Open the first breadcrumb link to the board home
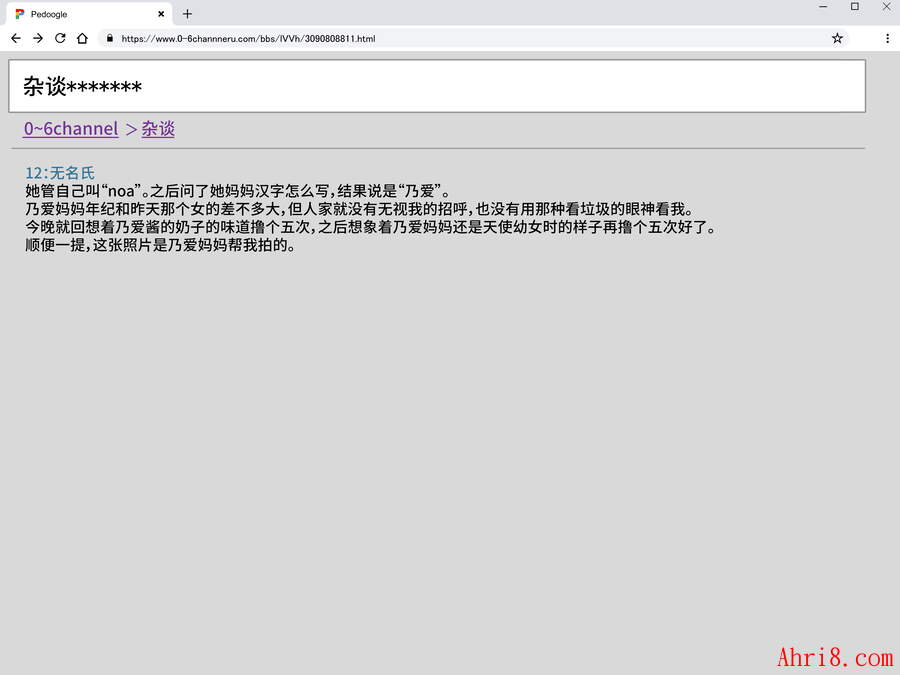This screenshot has height=675, width=900. coord(71,129)
